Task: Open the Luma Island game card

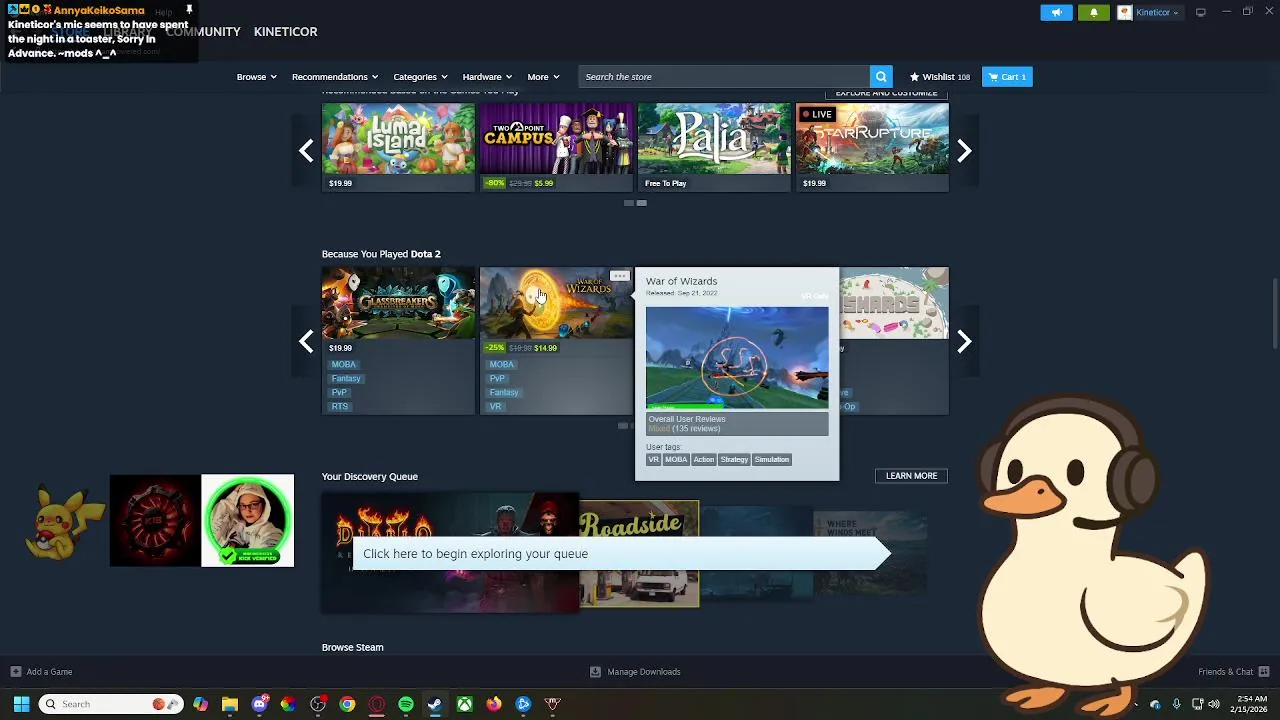Action: pyautogui.click(x=398, y=146)
